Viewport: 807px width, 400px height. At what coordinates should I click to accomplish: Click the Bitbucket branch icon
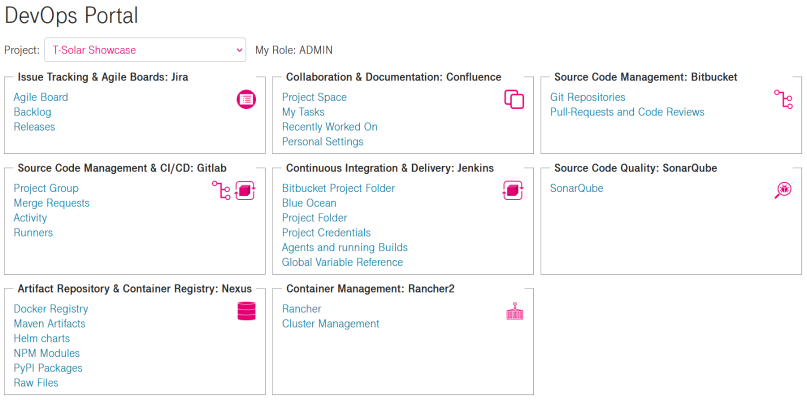(x=783, y=99)
